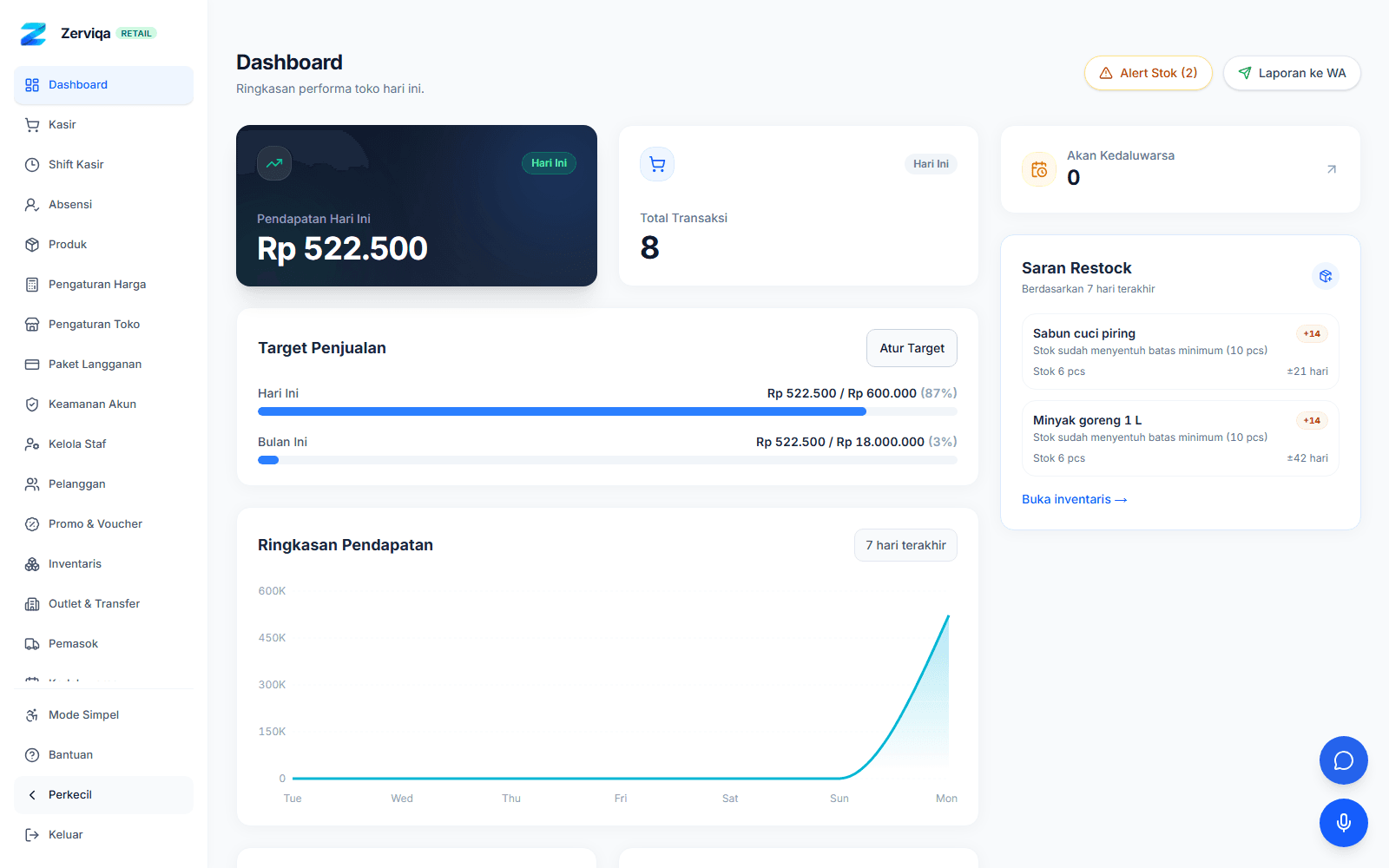Click the Produk box icon
The image size is (1389, 868).
tap(32, 245)
